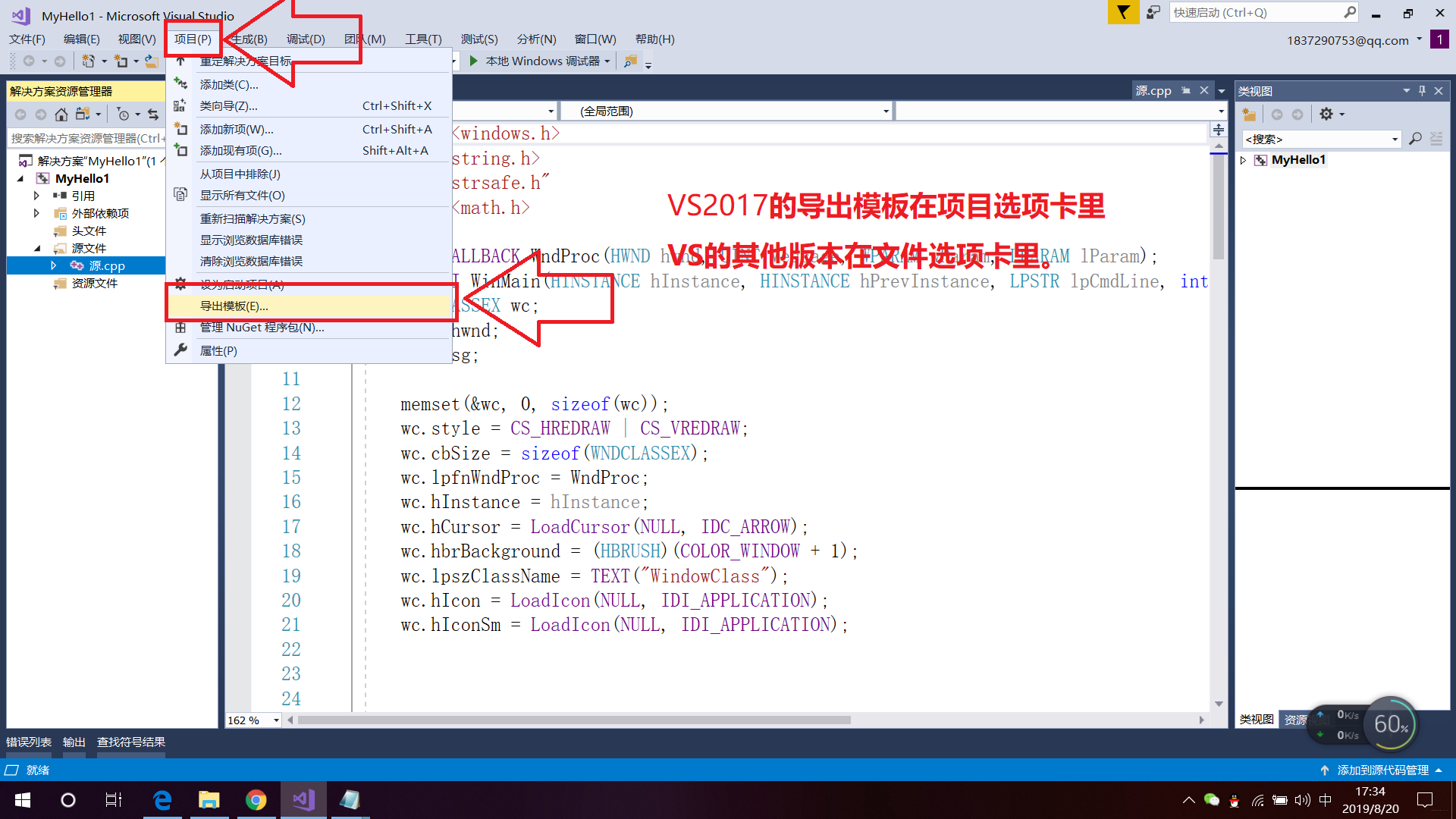Viewport: 1456px width, 819px height.
Task: Click the Properties wrench icon in menu
Action: (x=180, y=350)
